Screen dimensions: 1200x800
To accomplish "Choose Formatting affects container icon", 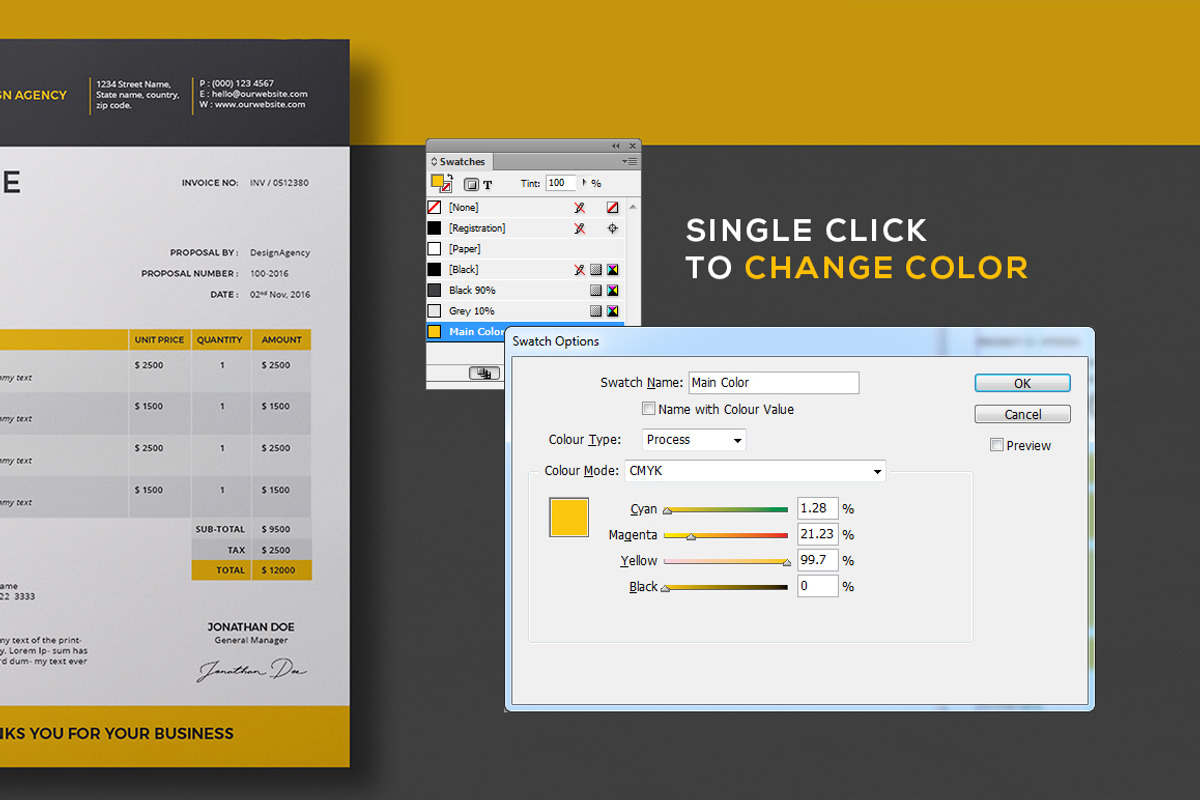I will [x=470, y=184].
